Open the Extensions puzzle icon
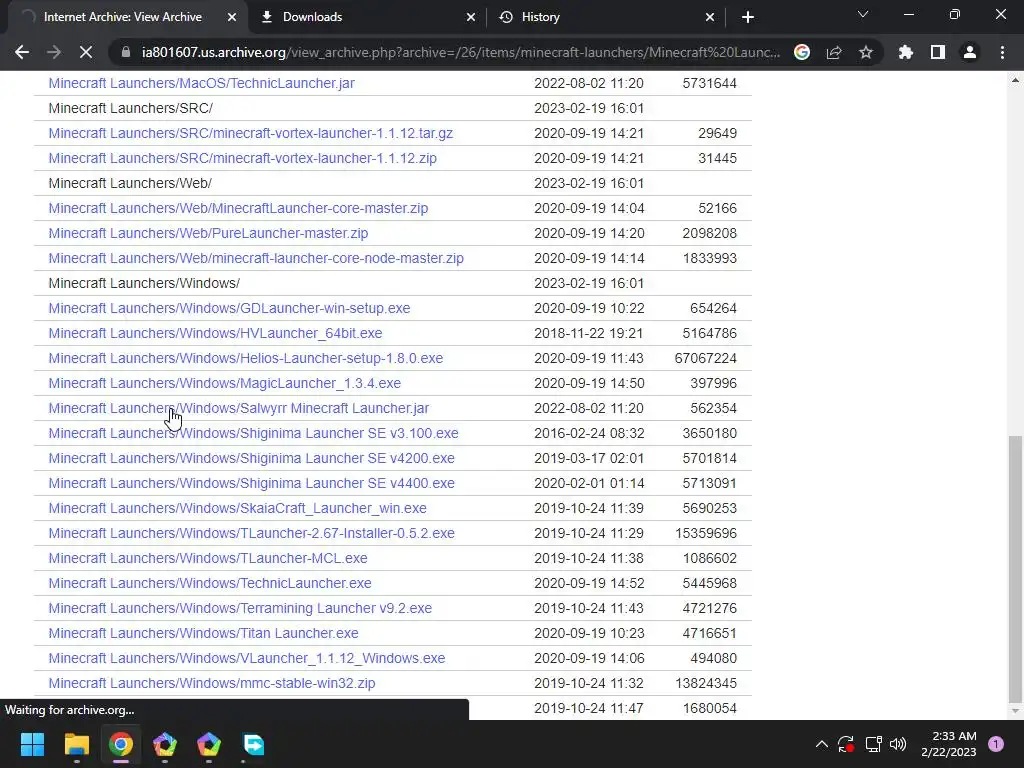The image size is (1024, 768). [906, 52]
